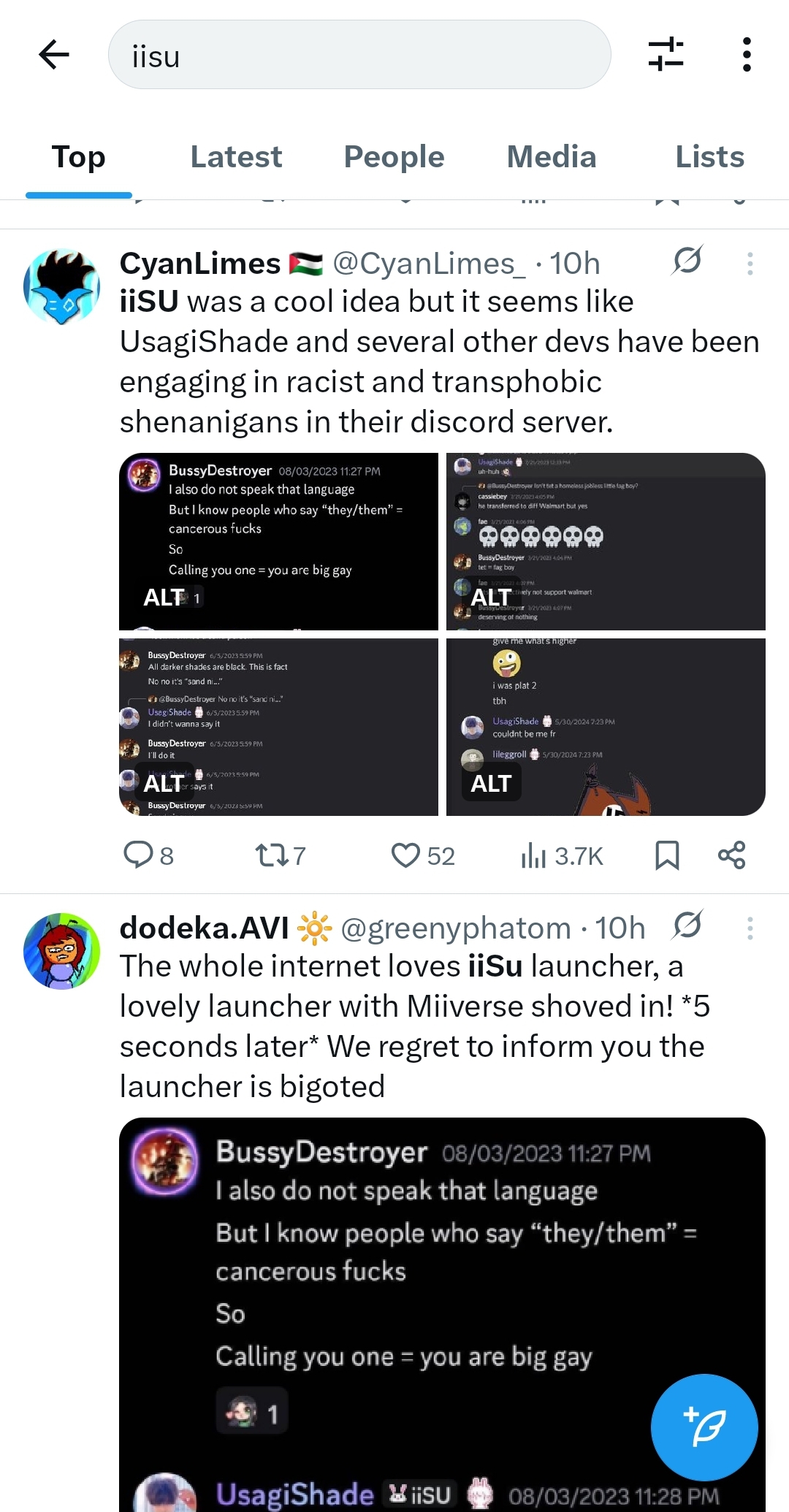This screenshot has width=789, height=1512.
Task: Retweet the CyanLimes post with 7 reposts
Action: click(x=280, y=855)
